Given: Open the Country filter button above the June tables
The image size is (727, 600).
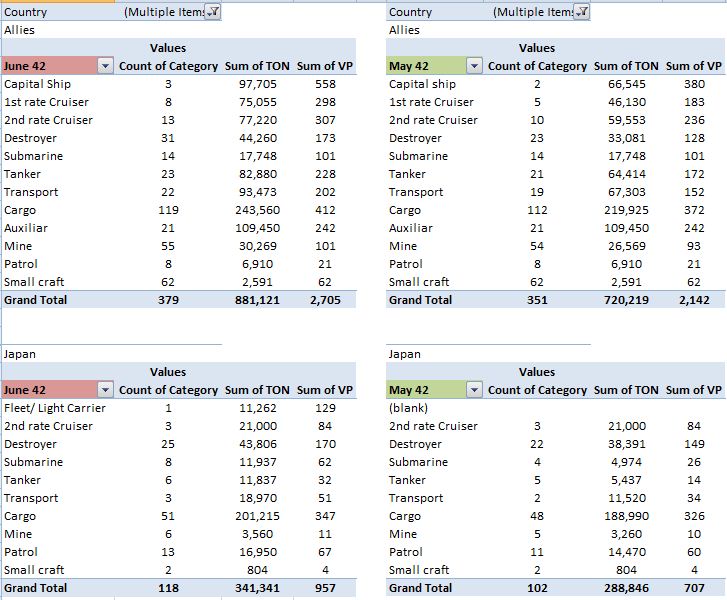Looking at the screenshot, I should 212,12.
